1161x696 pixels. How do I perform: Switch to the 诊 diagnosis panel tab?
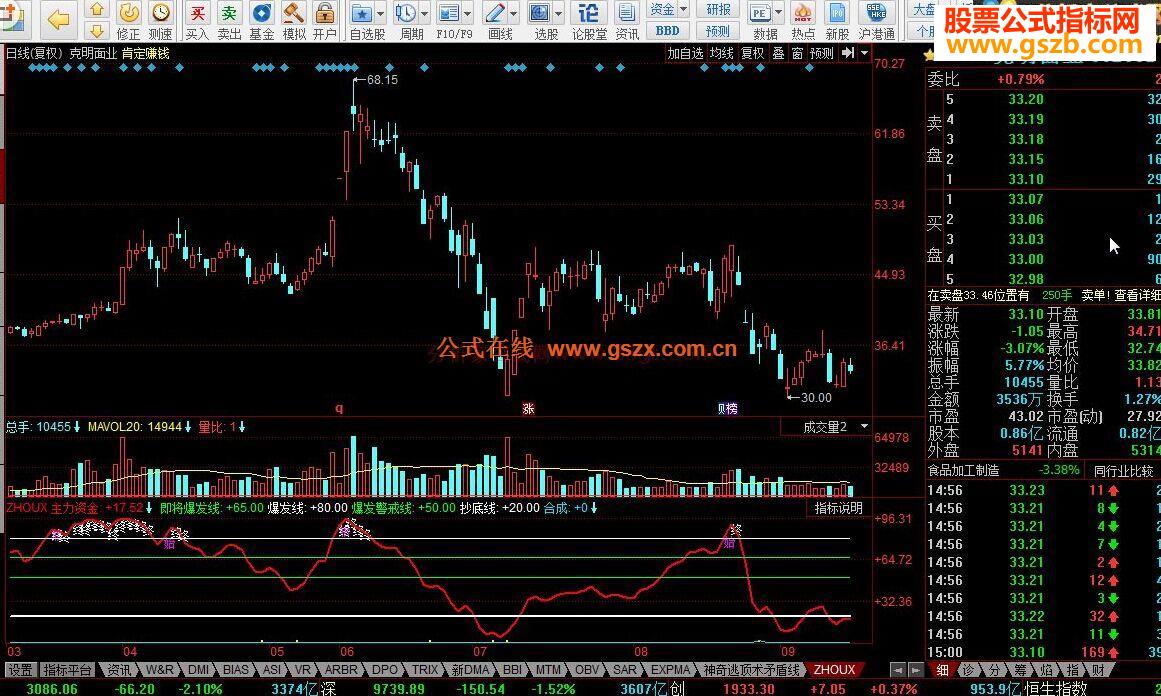(x=968, y=670)
